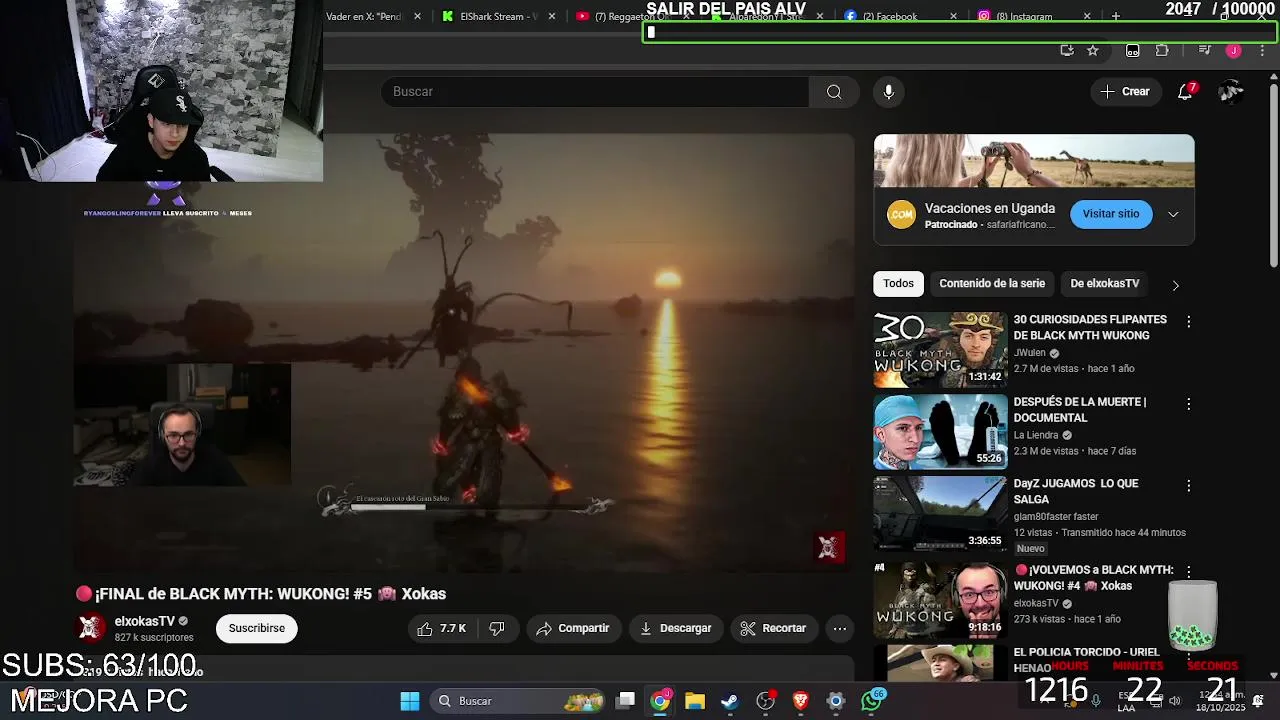Click the Suscribirse button

[256, 628]
